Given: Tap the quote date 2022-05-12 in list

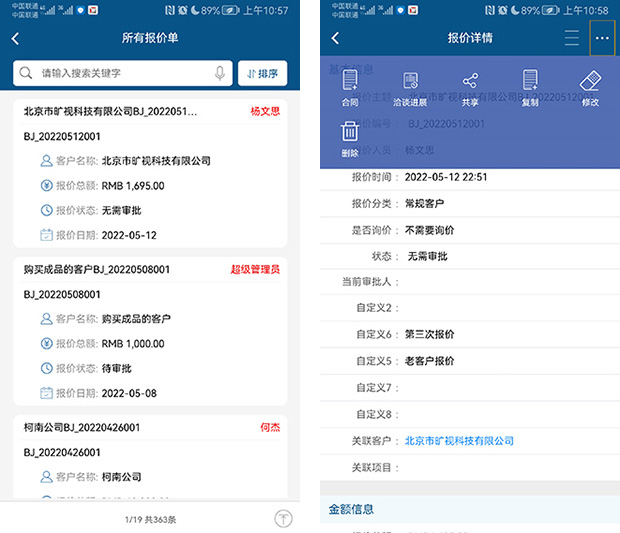Looking at the screenshot, I should point(129,235).
